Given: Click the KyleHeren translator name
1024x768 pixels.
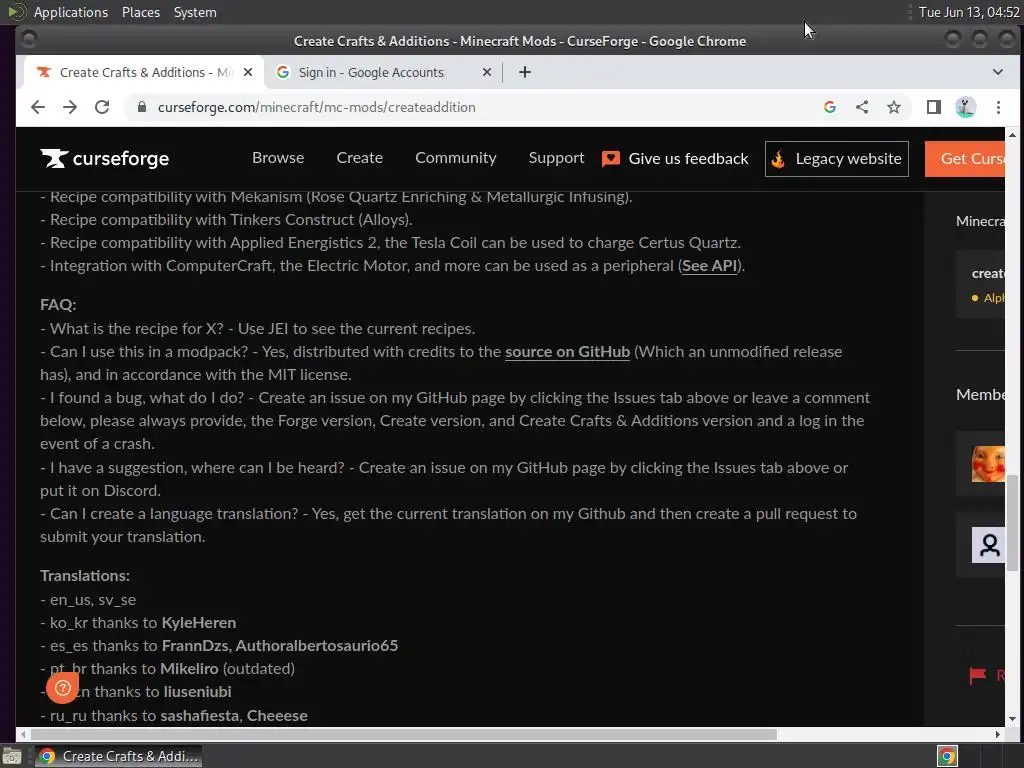Looking at the screenshot, I should [x=199, y=622].
